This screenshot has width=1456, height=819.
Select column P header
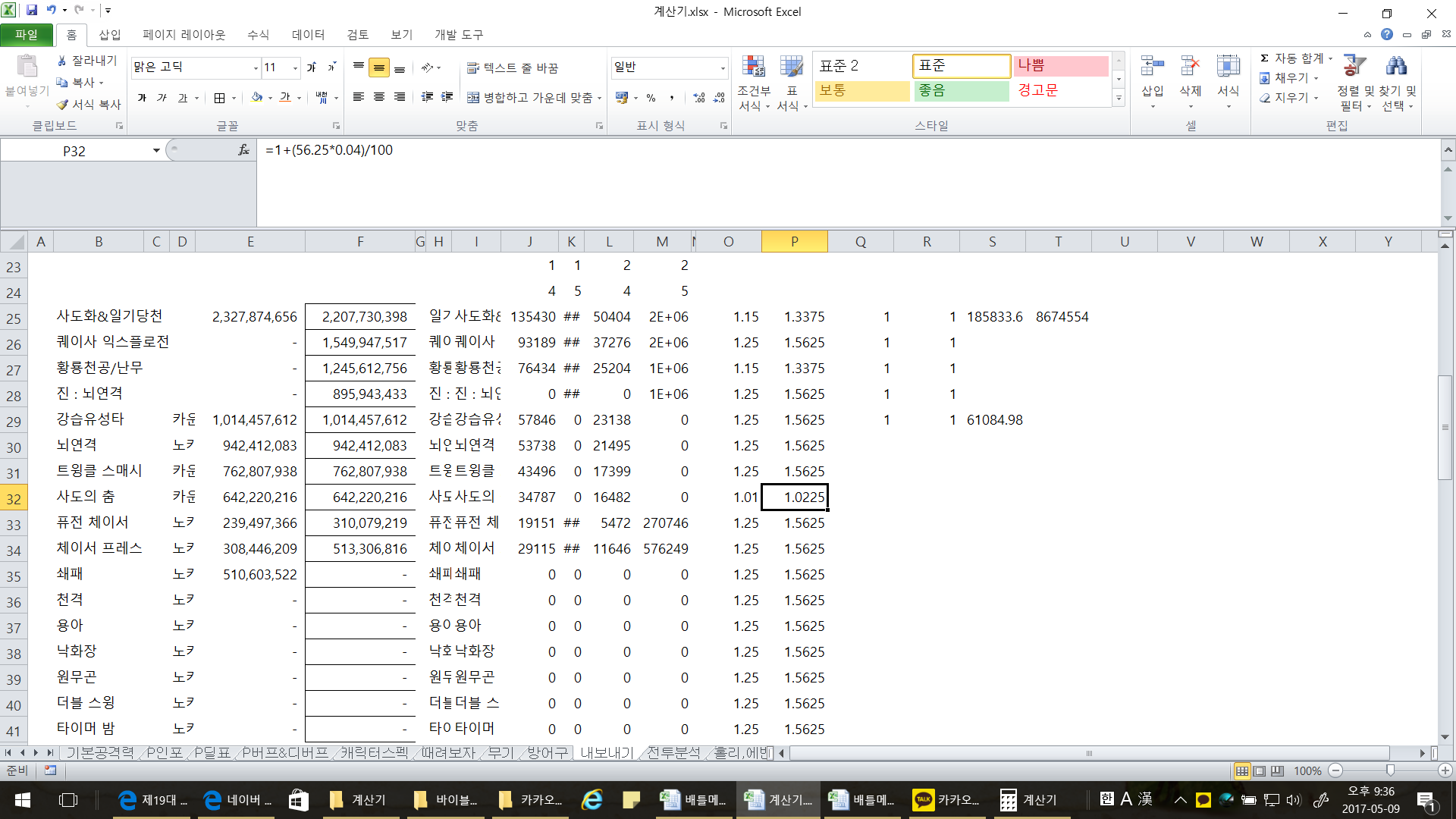pyautogui.click(x=794, y=241)
